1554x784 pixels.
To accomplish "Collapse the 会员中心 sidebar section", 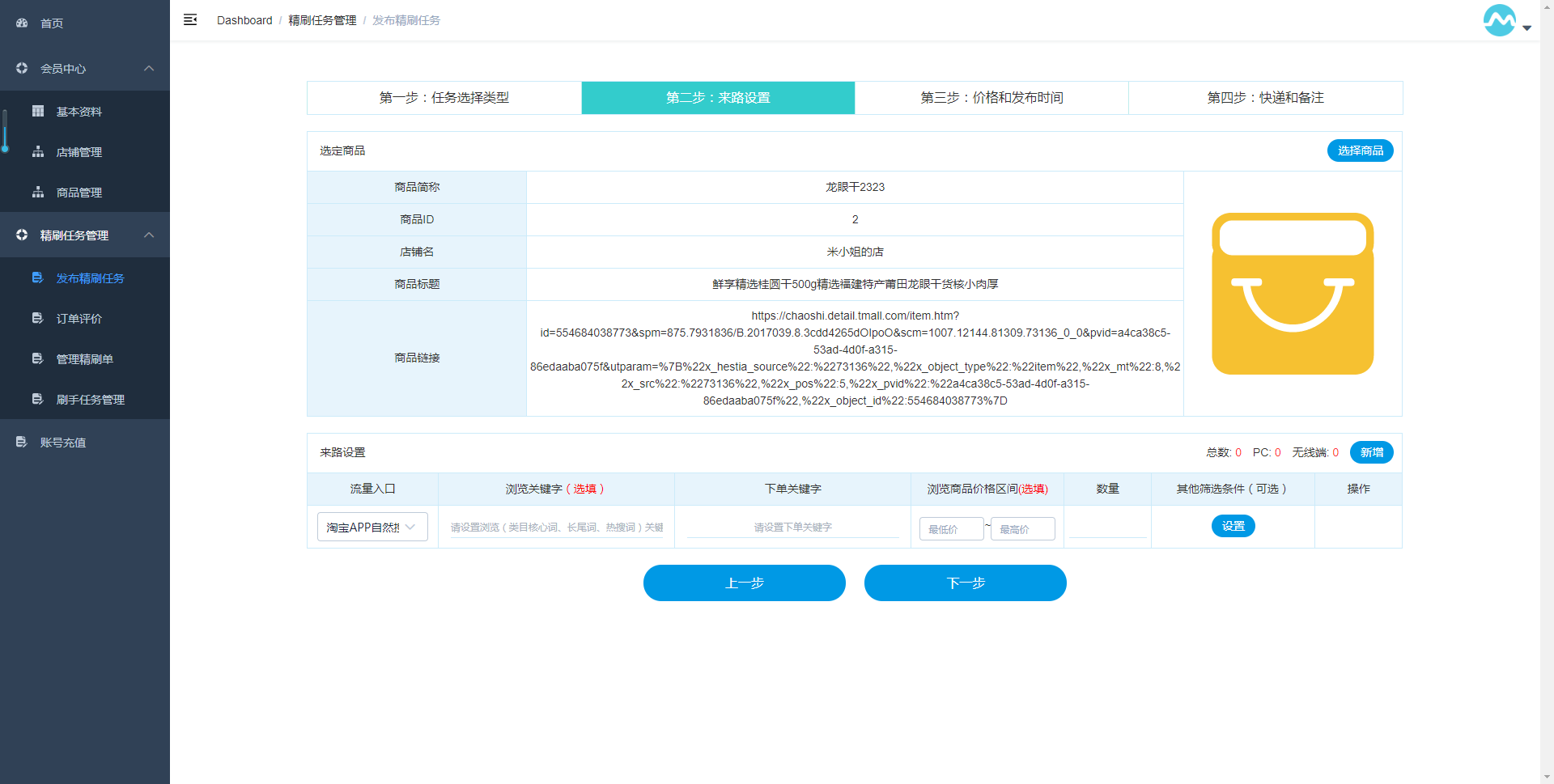I will coord(149,69).
